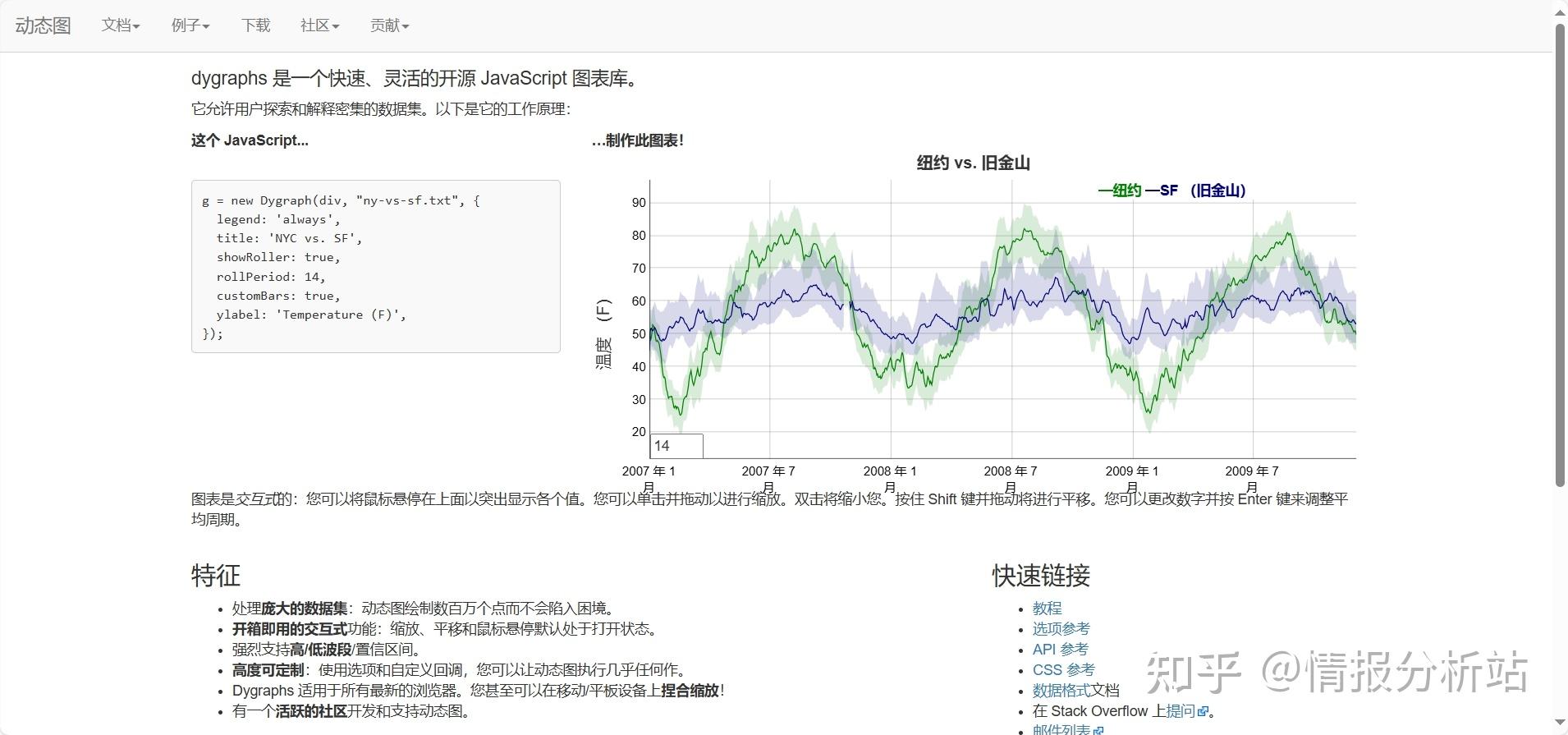Viewport: 1568px width, 735px height.
Task: Click the code line rollPeriod: 14
Action: [271, 277]
